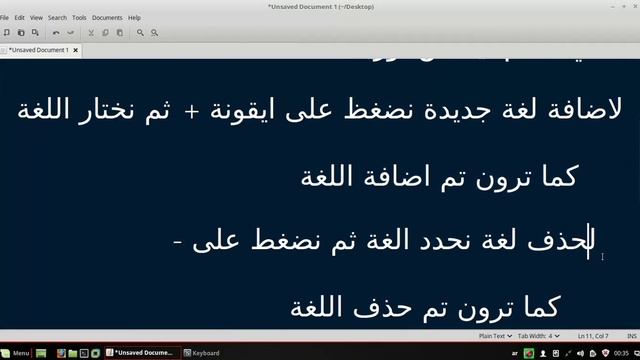Image resolution: width=640 pixels, height=360 pixels.
Task: Open the Documents menu
Action: (x=107, y=18)
